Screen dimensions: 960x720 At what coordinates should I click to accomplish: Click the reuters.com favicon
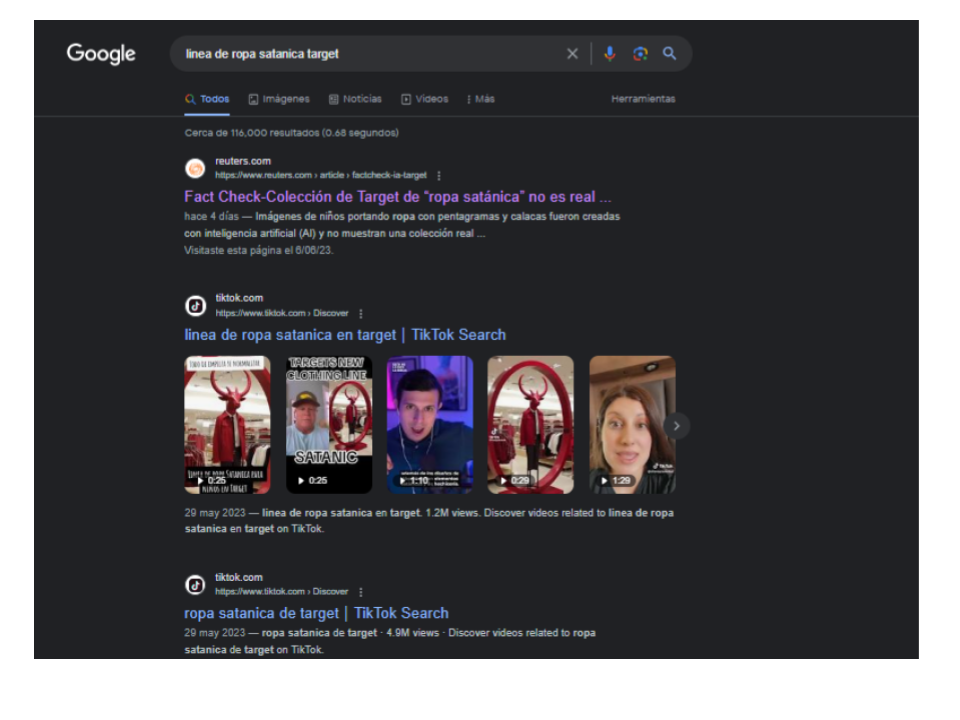tap(195, 168)
